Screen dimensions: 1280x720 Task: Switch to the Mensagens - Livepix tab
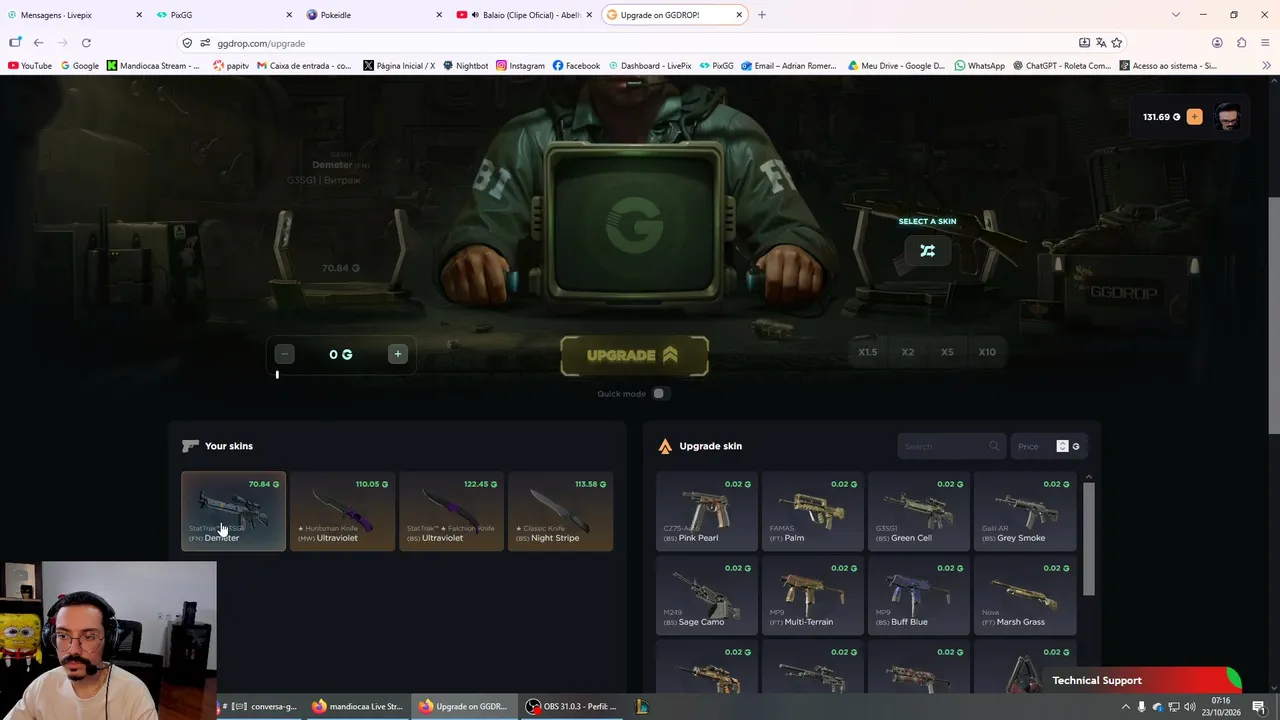75,15
